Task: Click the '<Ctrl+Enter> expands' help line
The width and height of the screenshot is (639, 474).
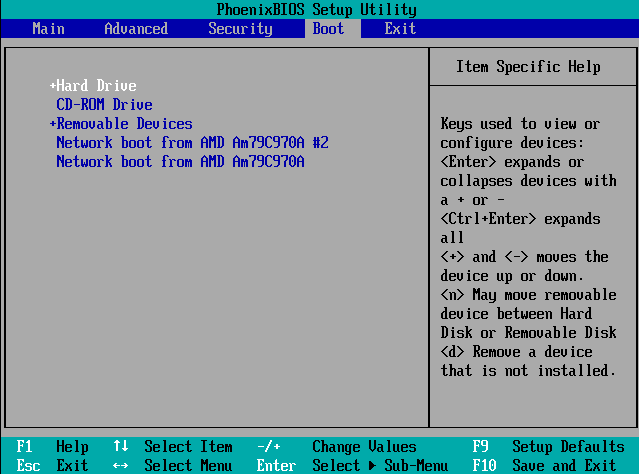Action: (x=520, y=219)
